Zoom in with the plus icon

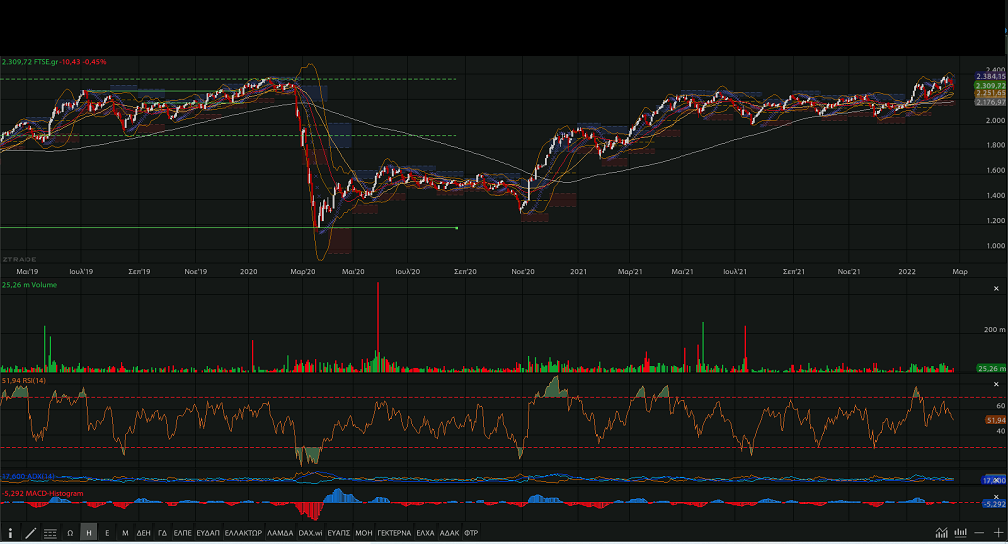pos(998,532)
